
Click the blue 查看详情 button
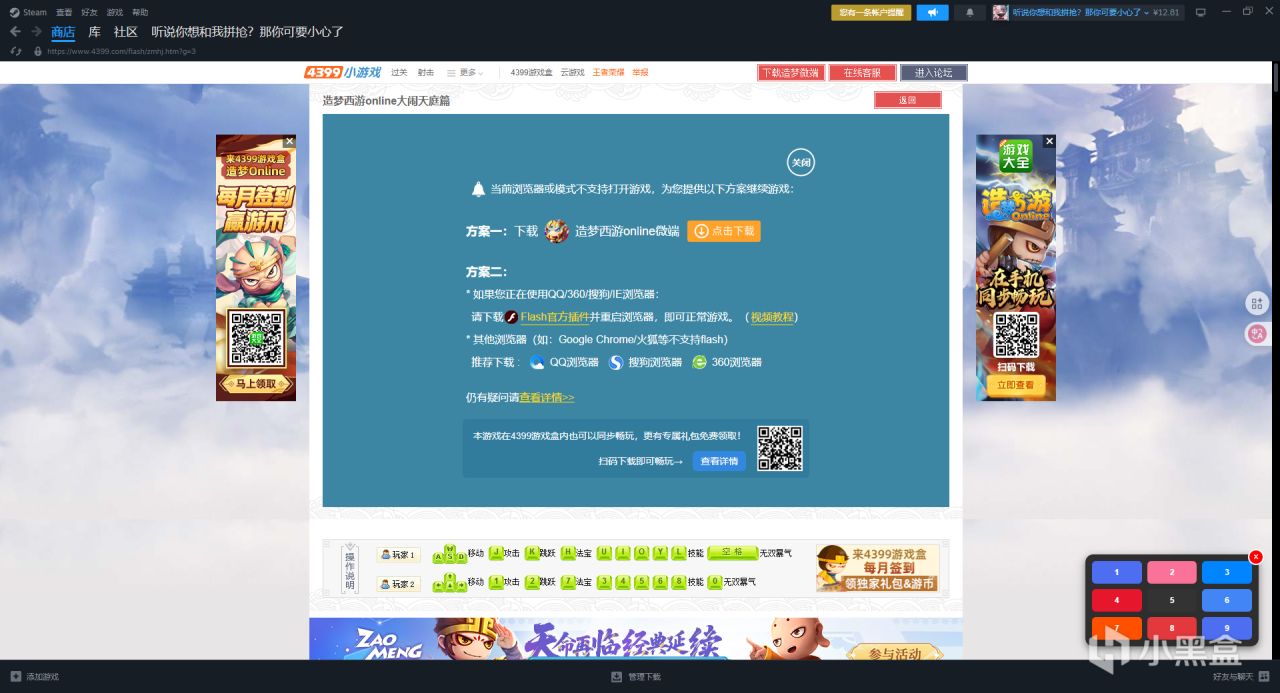719,461
